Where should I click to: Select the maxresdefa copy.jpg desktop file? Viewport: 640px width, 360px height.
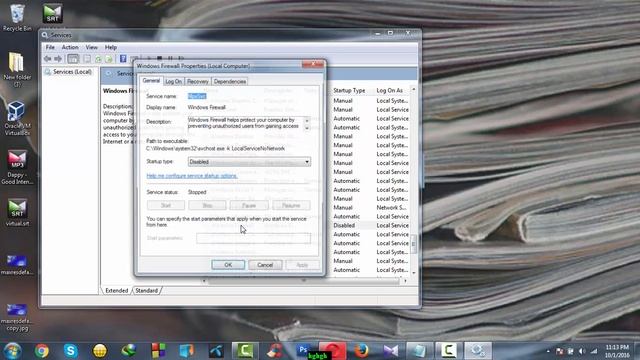(17, 317)
